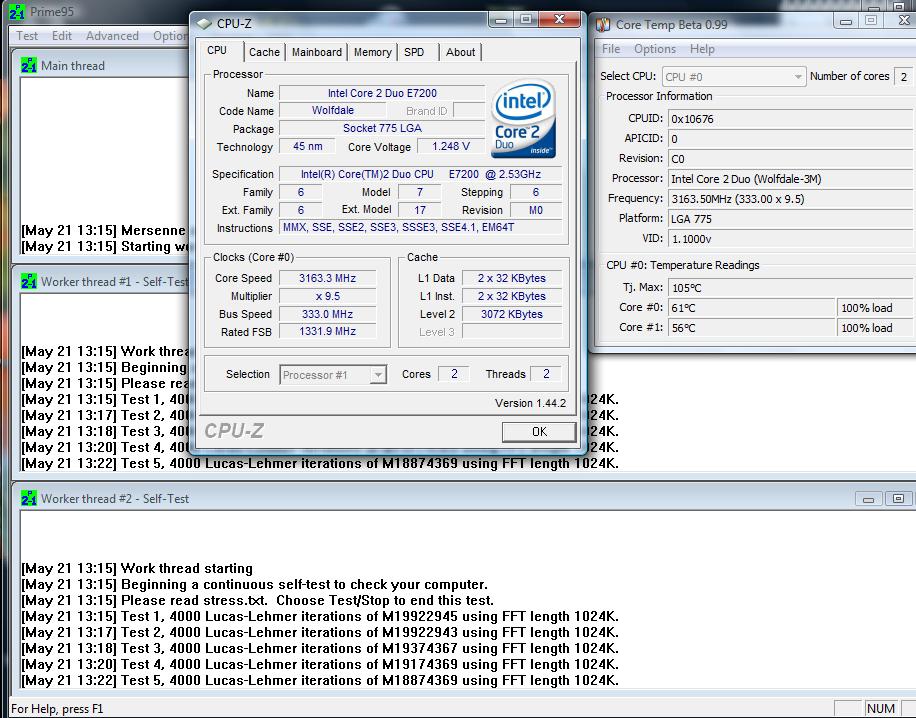
Task: Click the Test 5 log line in Worker thread #2
Action: [320, 681]
